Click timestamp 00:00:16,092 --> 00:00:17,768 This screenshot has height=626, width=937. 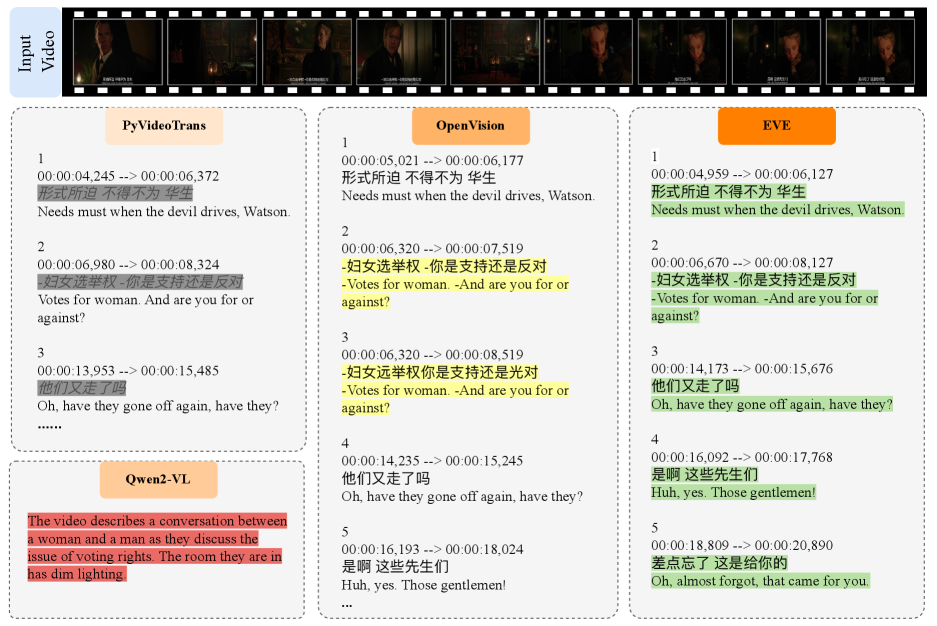pos(742,458)
